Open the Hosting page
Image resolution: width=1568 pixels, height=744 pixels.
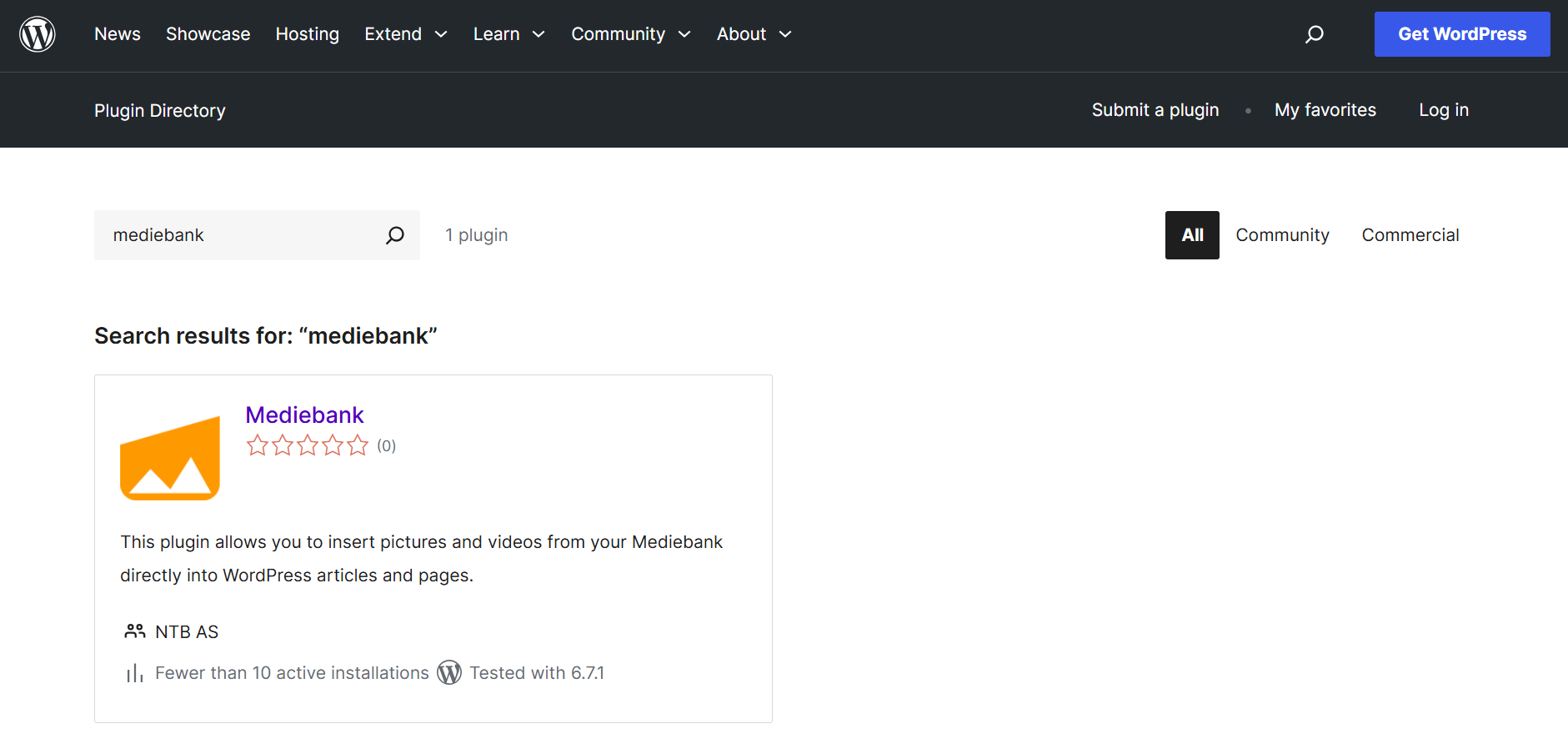click(308, 34)
